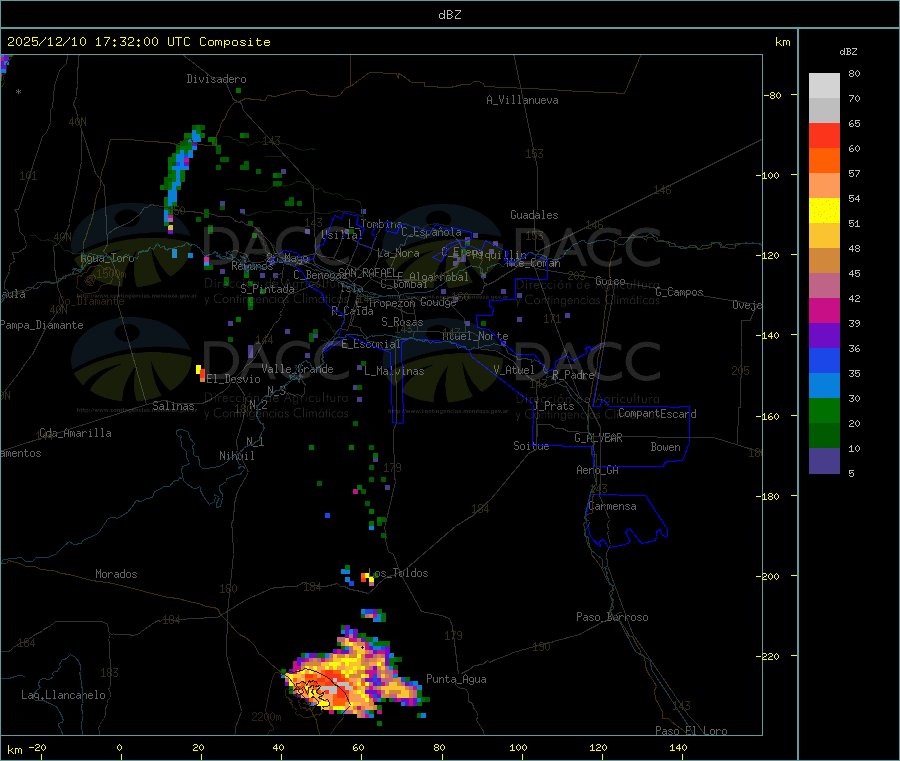Select the 42 dBZ magenta legend swatch
Screen dimensions: 900x761
pos(824,310)
